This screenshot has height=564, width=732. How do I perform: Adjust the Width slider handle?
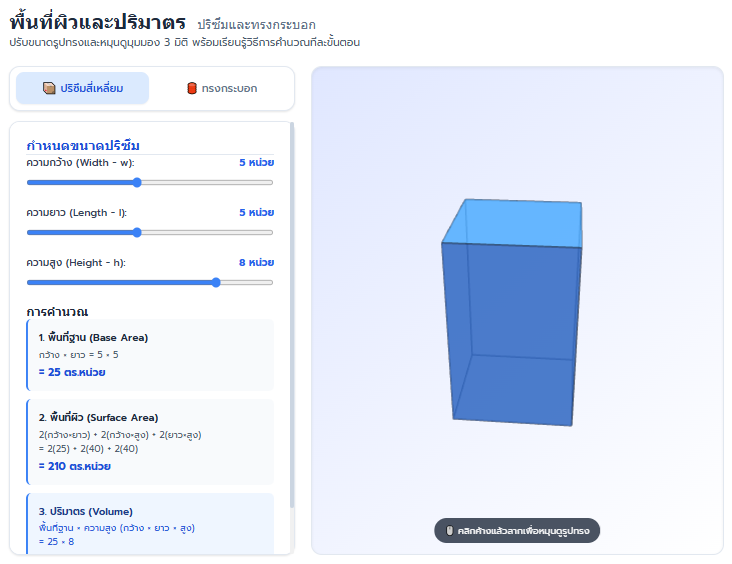click(137, 183)
